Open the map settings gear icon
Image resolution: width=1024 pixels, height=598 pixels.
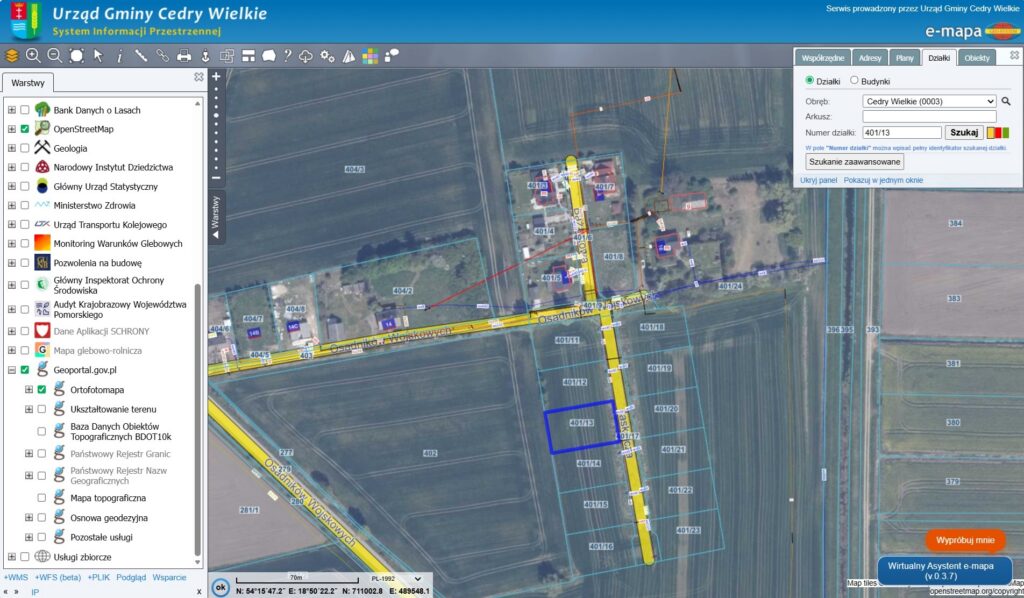point(327,57)
